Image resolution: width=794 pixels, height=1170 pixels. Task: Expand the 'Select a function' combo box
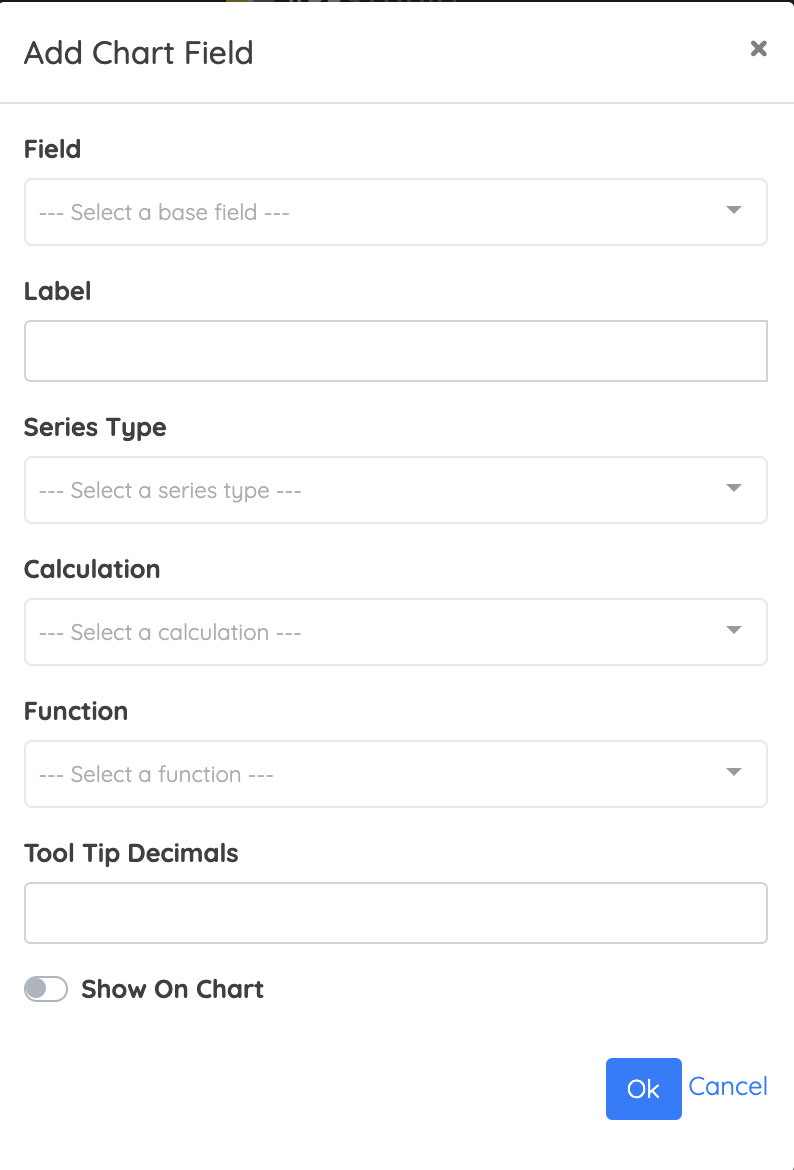396,774
